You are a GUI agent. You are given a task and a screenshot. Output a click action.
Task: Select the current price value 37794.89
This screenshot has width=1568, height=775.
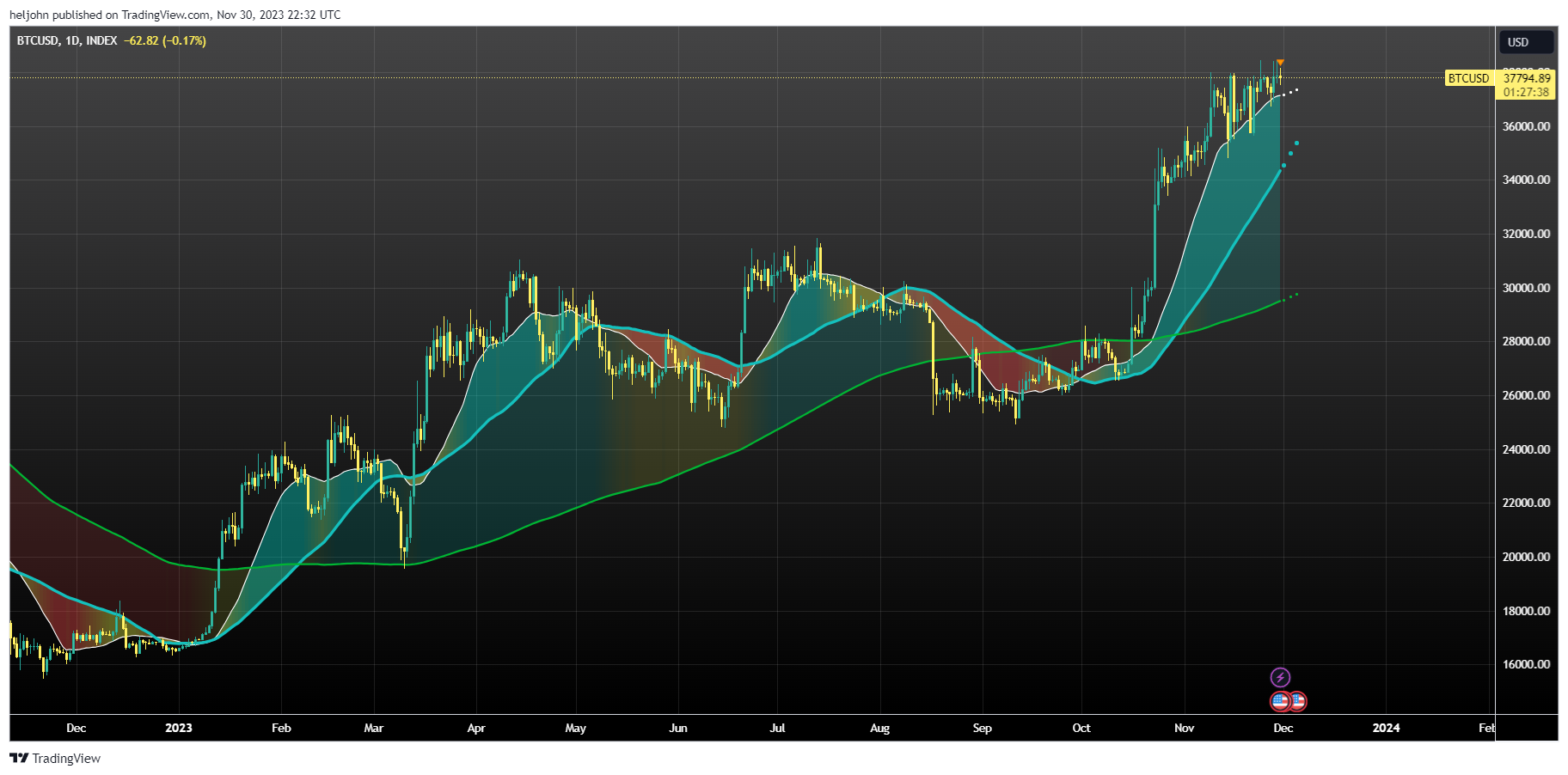(1527, 78)
